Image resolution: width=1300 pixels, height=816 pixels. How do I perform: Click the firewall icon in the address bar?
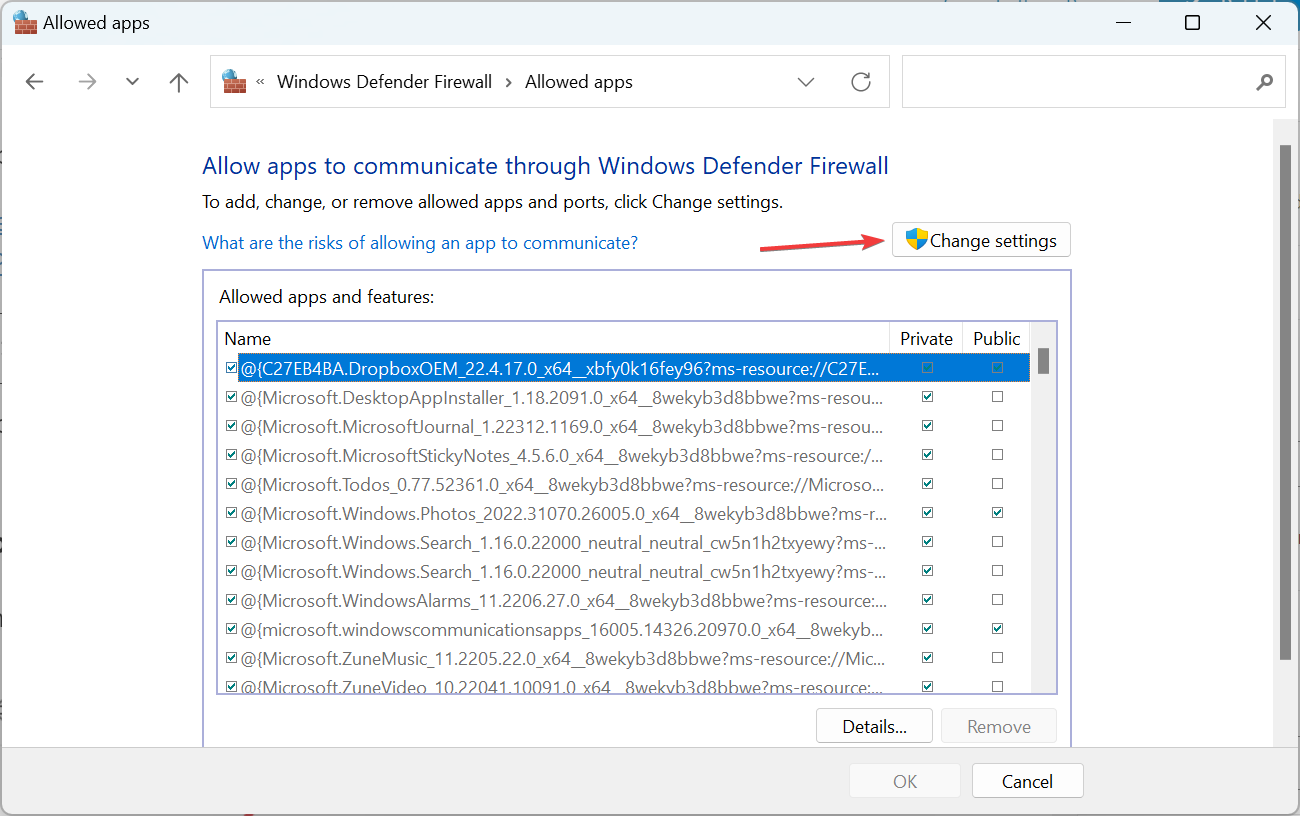(x=234, y=81)
